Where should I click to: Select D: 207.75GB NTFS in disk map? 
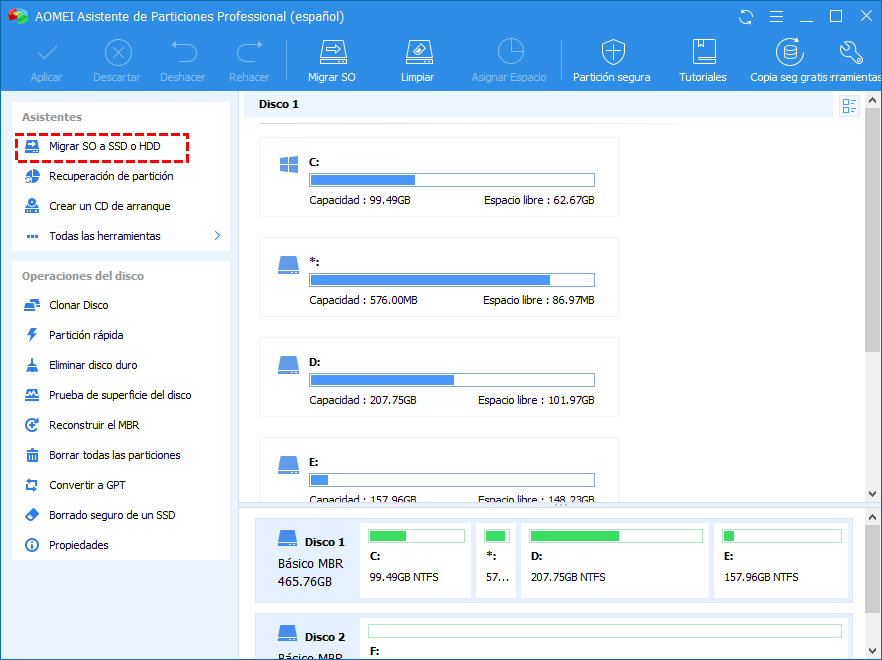pos(615,560)
